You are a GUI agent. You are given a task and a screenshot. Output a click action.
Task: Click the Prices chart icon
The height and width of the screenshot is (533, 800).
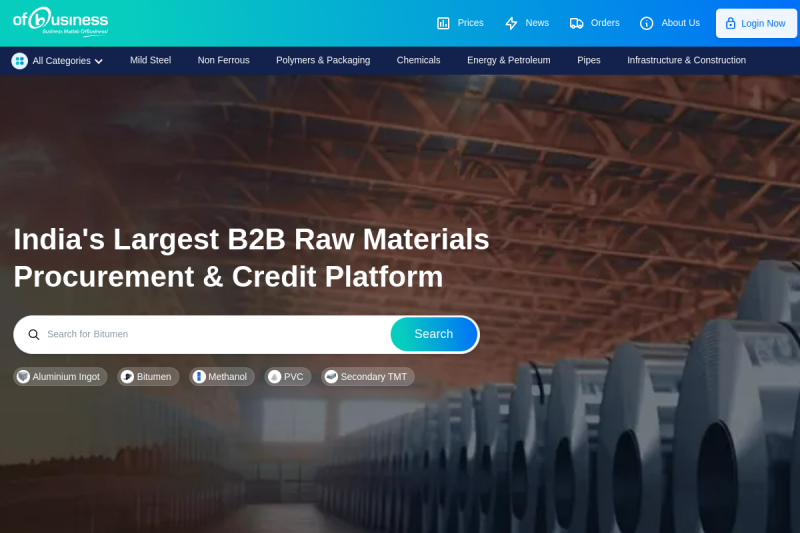click(x=443, y=23)
